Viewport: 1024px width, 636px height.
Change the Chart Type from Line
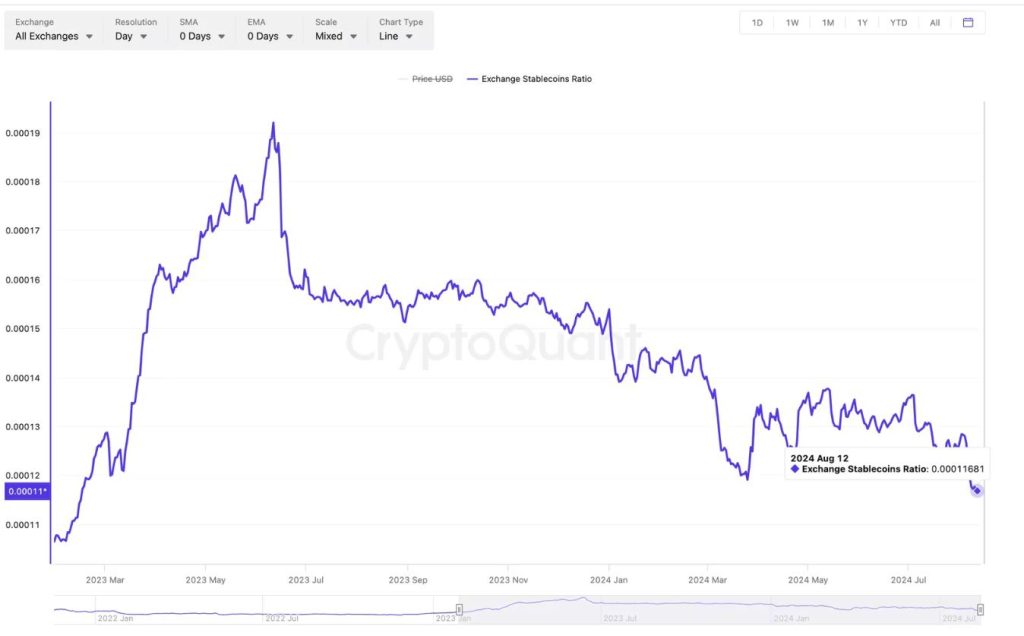[x=397, y=35]
